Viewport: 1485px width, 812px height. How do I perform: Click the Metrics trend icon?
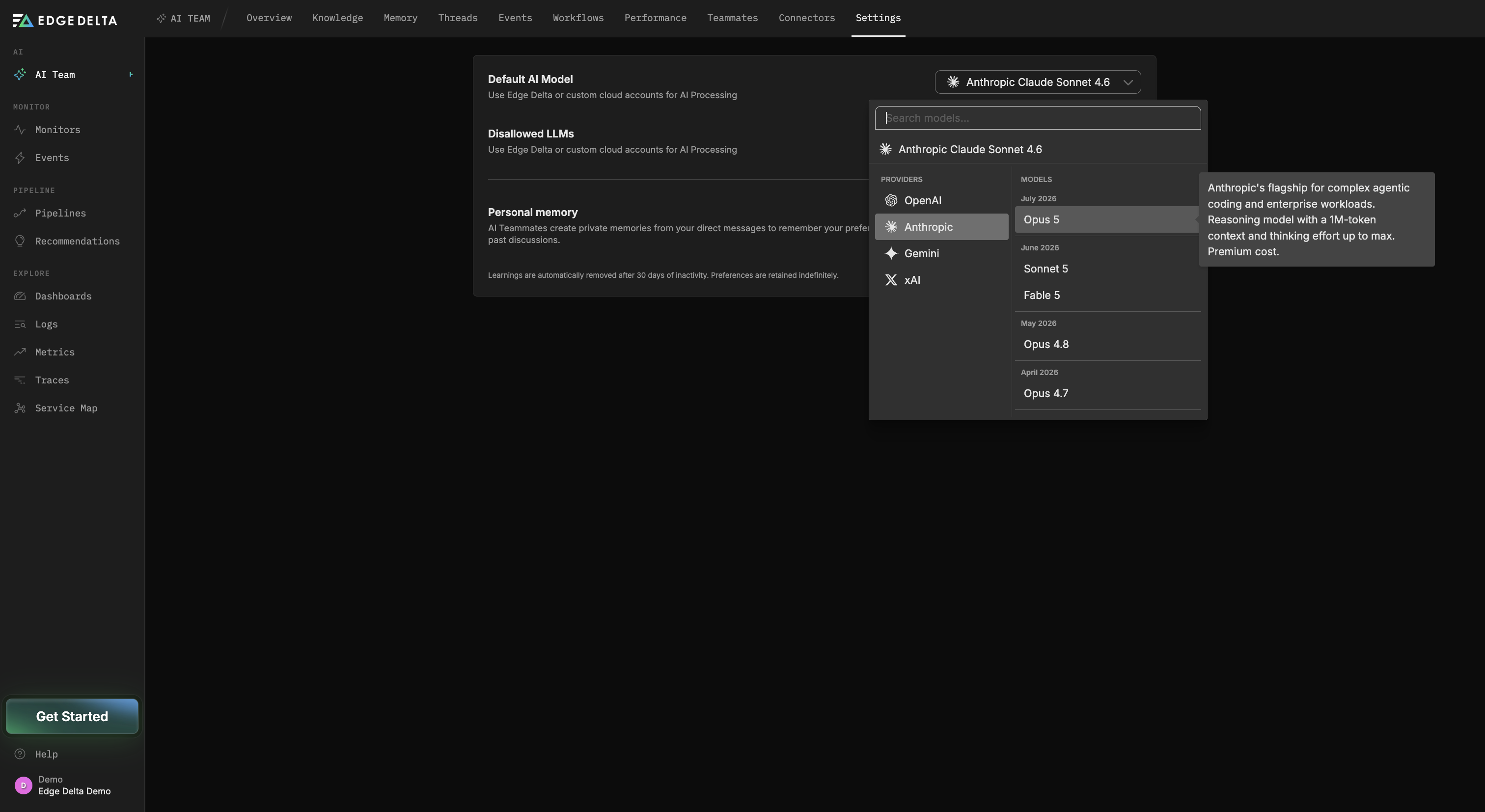[20, 352]
